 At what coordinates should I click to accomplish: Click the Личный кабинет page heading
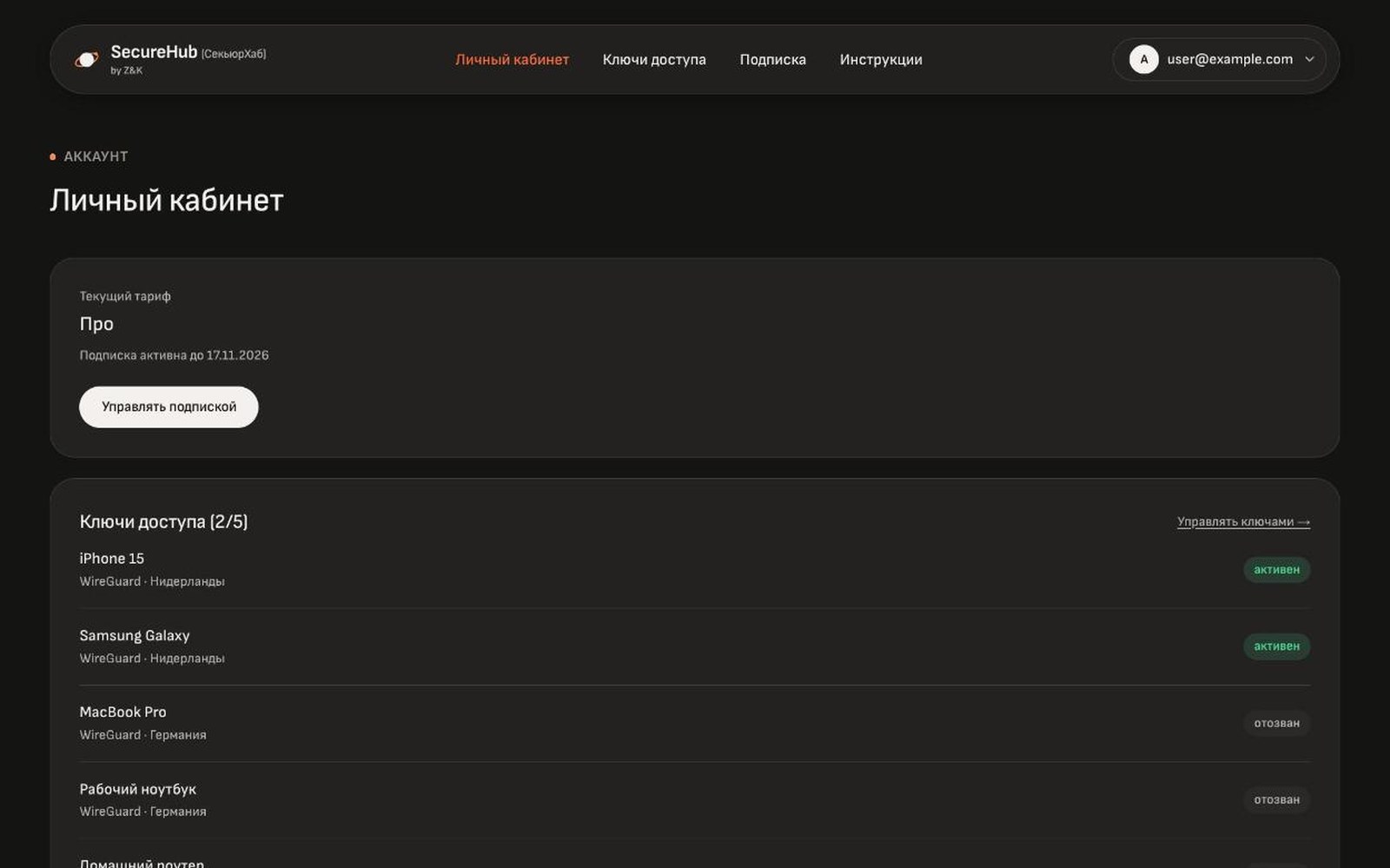click(x=167, y=200)
